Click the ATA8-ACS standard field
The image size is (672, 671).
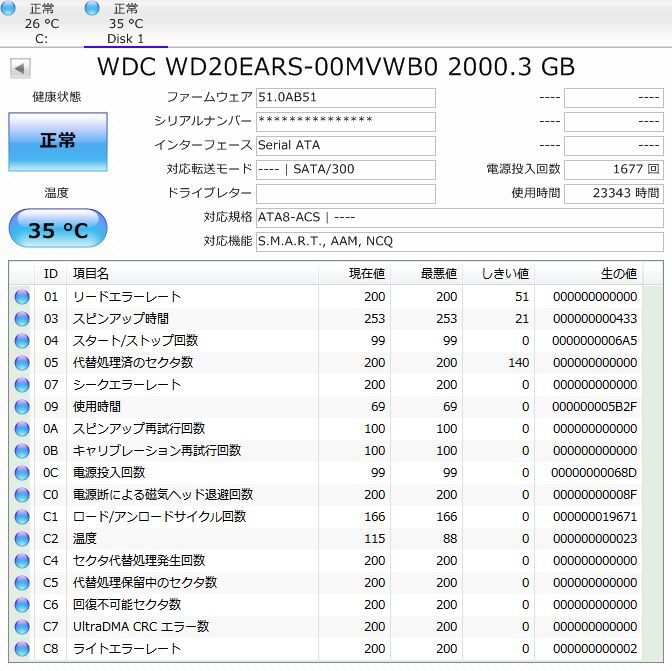click(x=460, y=218)
